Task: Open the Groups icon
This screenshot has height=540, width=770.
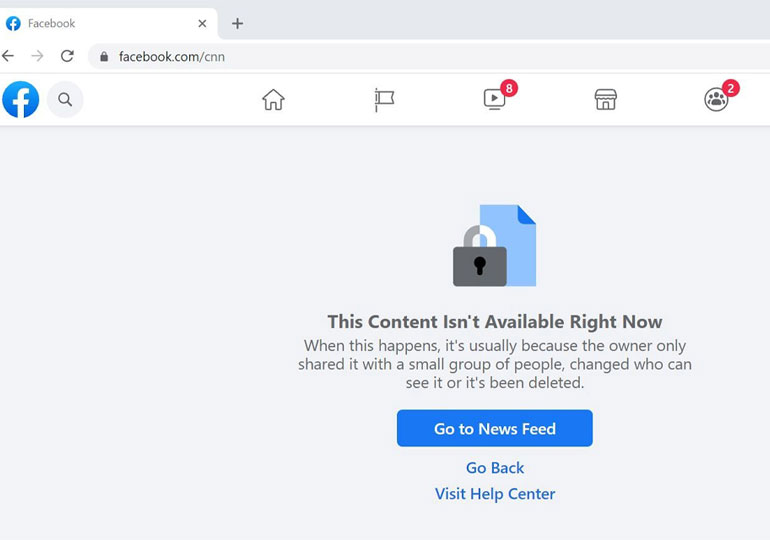Action: 716,99
